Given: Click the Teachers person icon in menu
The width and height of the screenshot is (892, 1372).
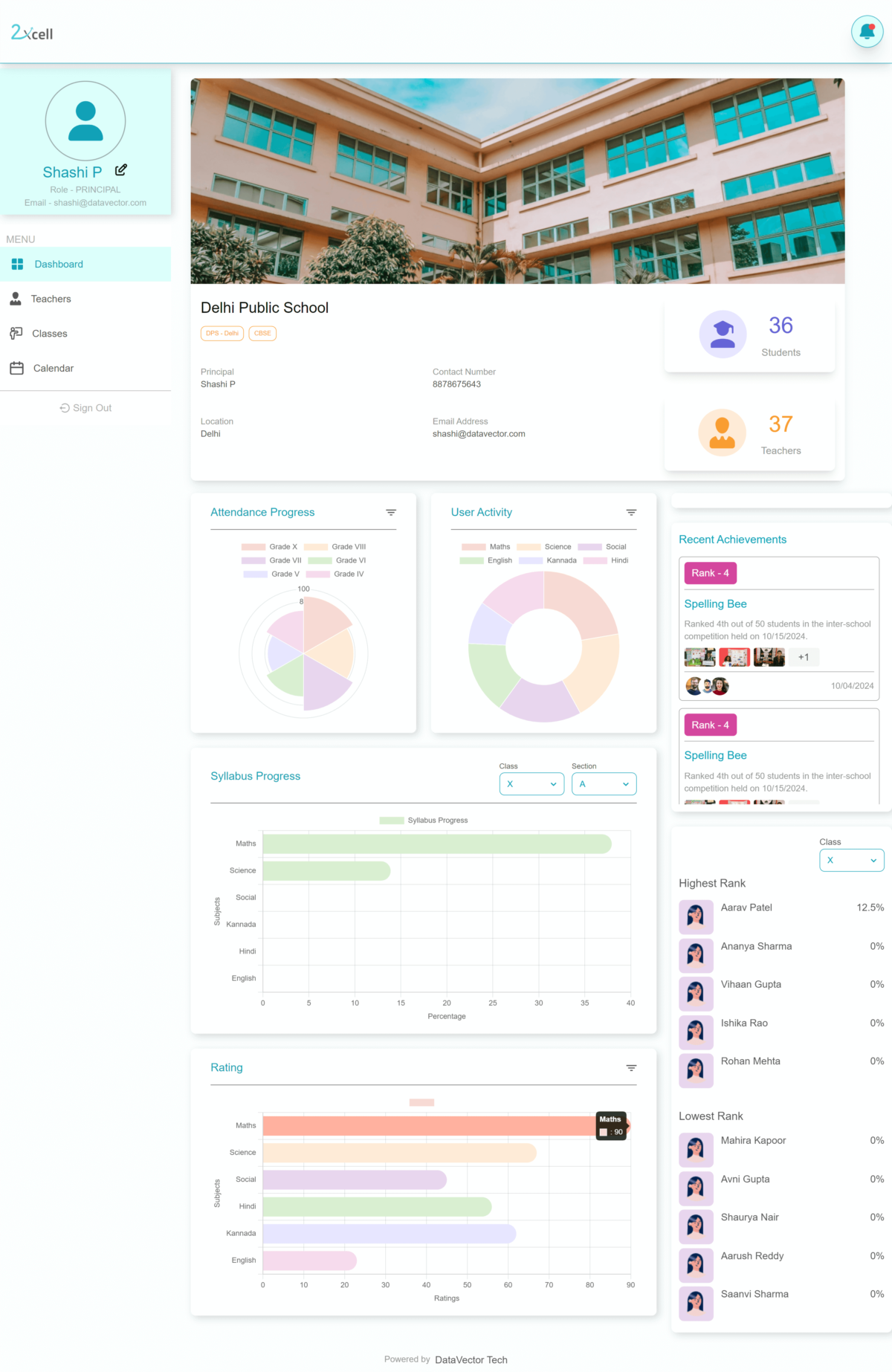Looking at the screenshot, I should (x=16, y=299).
